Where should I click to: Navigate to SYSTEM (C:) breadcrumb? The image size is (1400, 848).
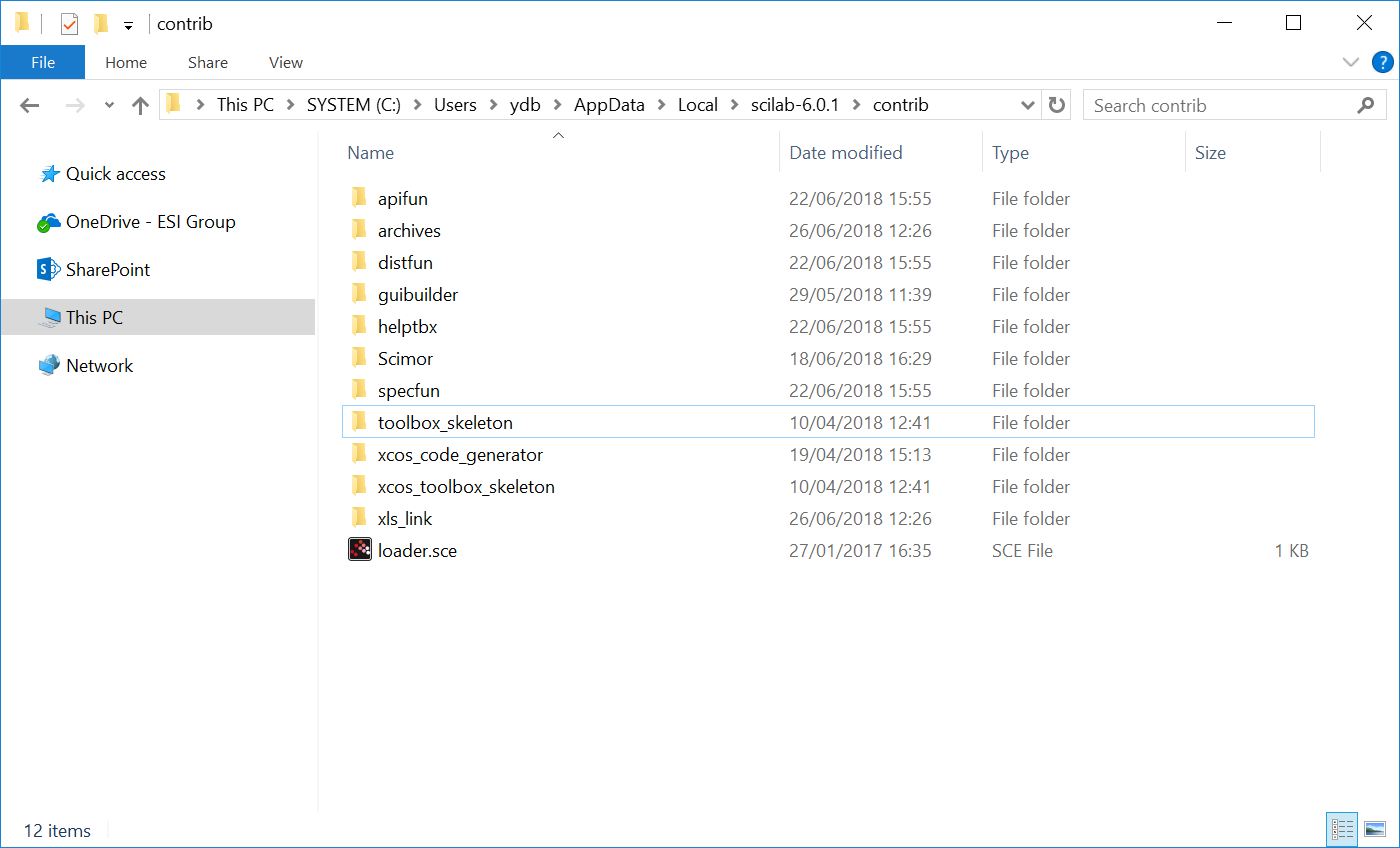(x=354, y=105)
